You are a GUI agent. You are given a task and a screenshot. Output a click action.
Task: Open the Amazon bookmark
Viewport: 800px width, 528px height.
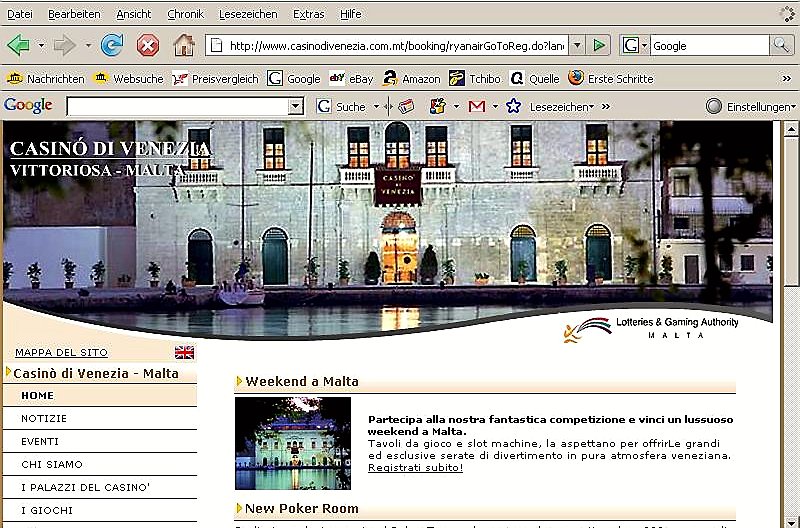pos(411,79)
